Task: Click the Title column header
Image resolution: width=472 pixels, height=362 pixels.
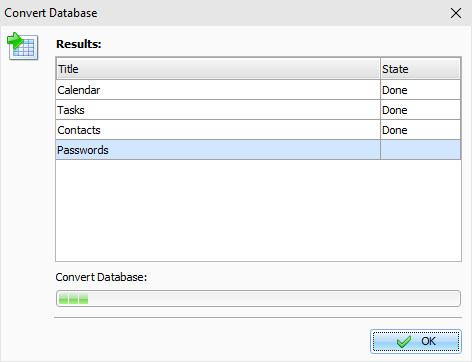Action: click(218, 69)
